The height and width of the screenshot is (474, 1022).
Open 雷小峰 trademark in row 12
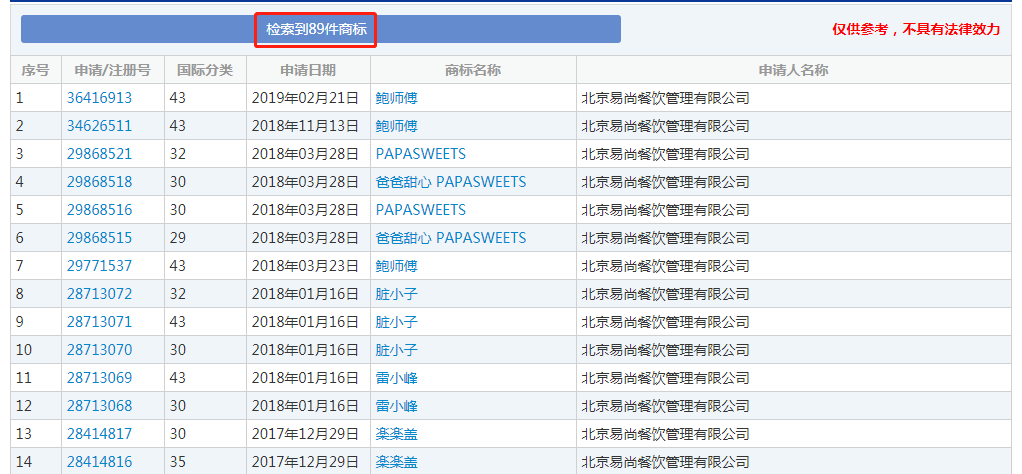coord(396,406)
